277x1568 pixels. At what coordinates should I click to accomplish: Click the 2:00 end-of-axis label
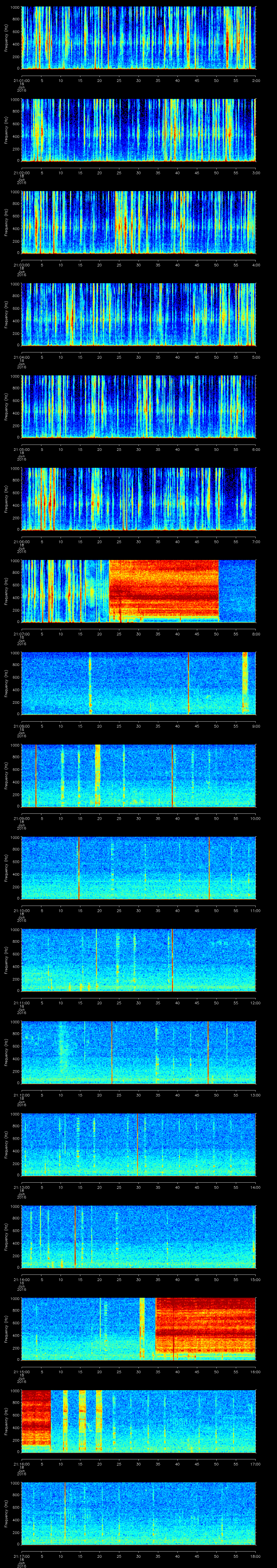point(256,80)
